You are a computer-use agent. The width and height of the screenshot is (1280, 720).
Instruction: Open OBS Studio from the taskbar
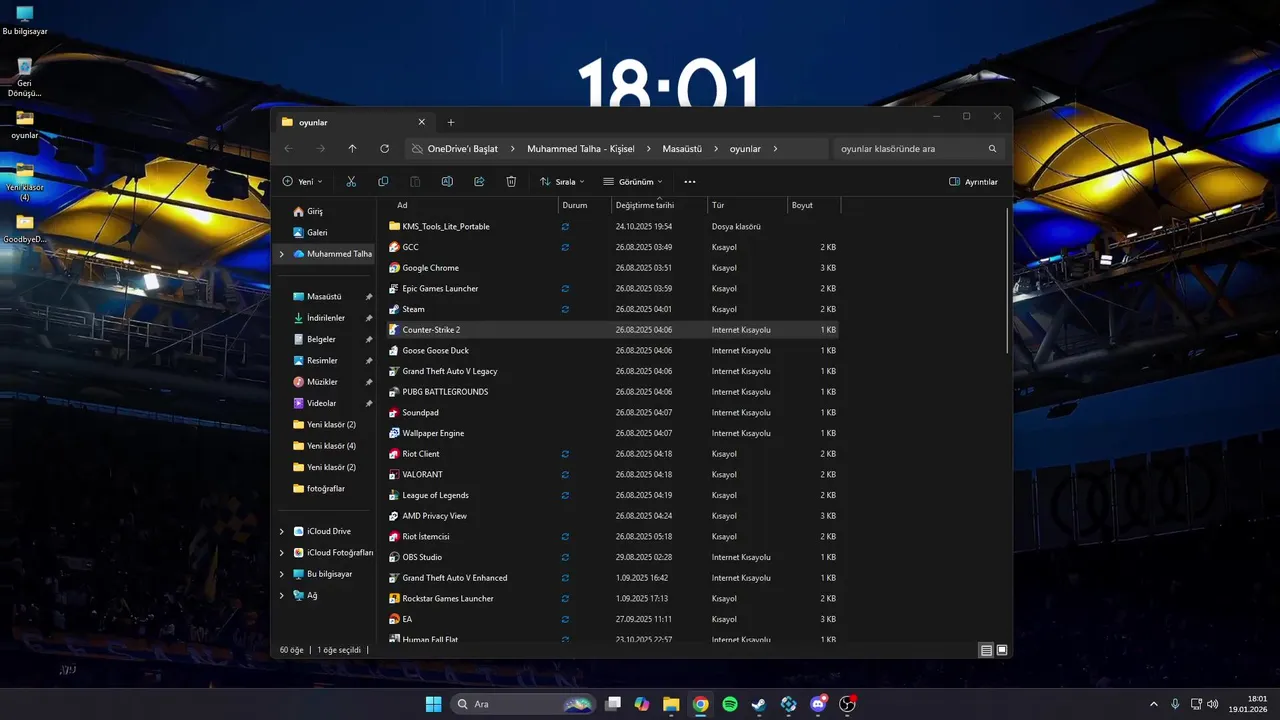pyautogui.click(x=847, y=704)
